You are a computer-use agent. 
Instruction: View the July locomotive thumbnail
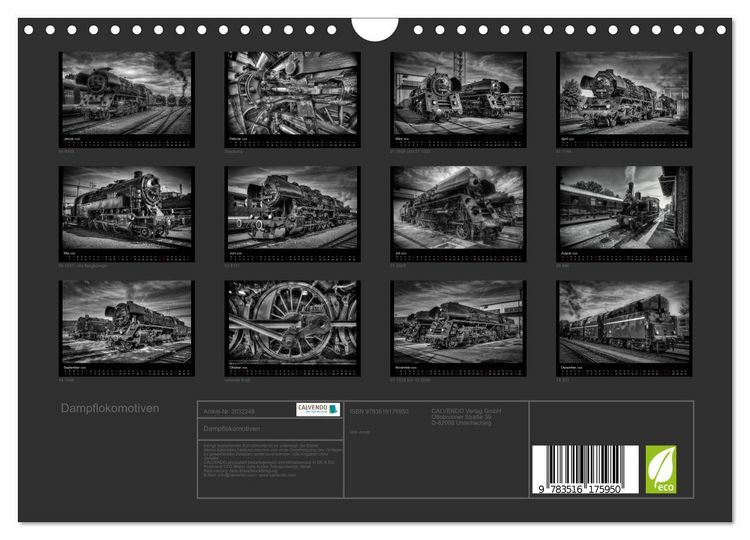[458, 214]
